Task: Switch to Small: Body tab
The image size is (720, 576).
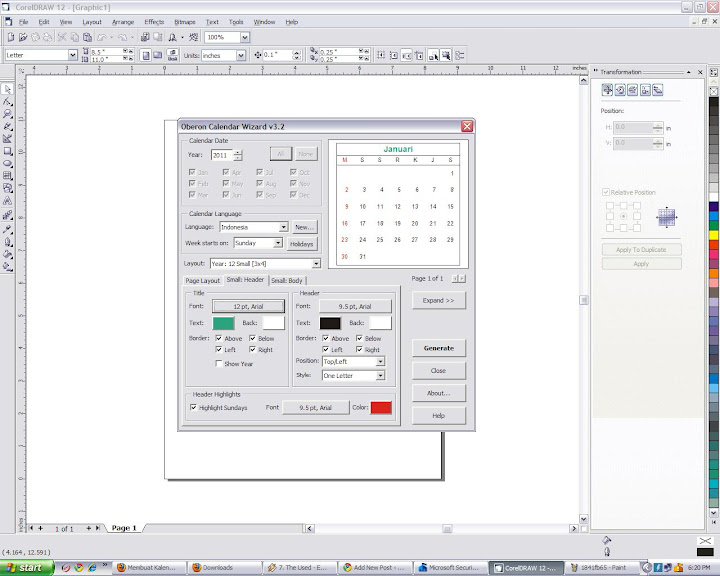Action: 287,281
